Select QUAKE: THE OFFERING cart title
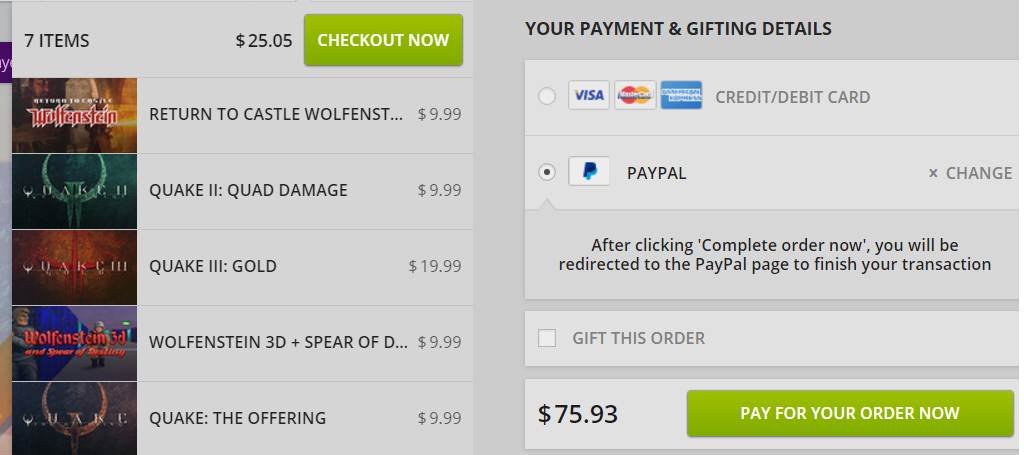The height and width of the screenshot is (455, 1024). point(238,418)
